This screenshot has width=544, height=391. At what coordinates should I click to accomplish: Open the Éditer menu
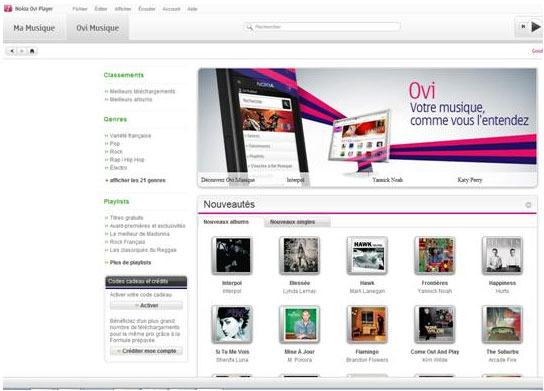[101, 9]
